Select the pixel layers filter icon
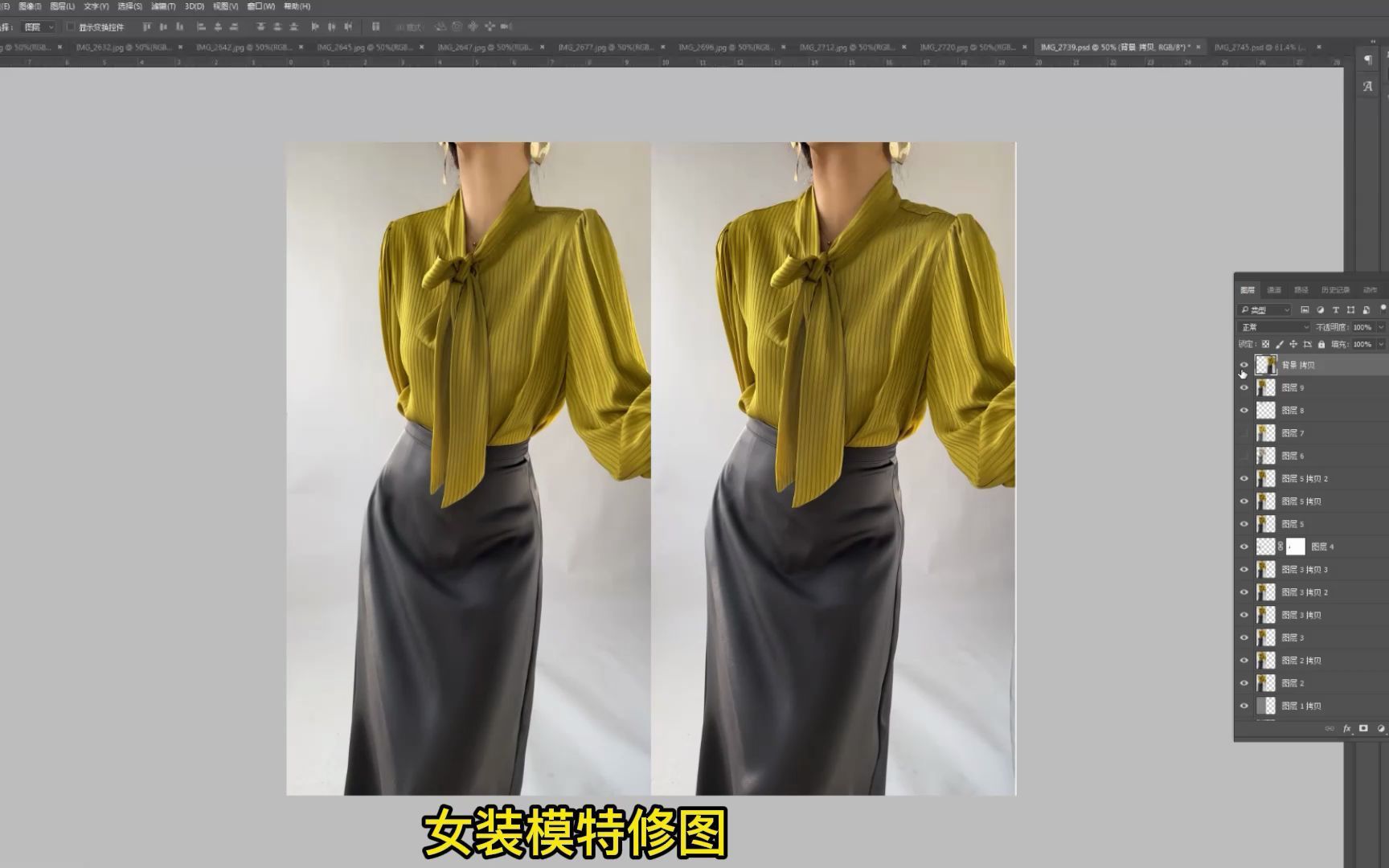The height and width of the screenshot is (868, 1389). click(1305, 309)
